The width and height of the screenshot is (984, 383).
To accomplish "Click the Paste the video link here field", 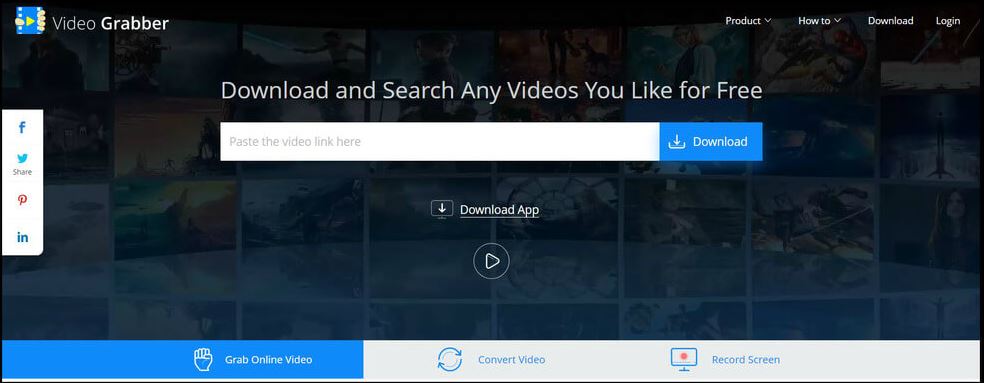I will [440, 142].
